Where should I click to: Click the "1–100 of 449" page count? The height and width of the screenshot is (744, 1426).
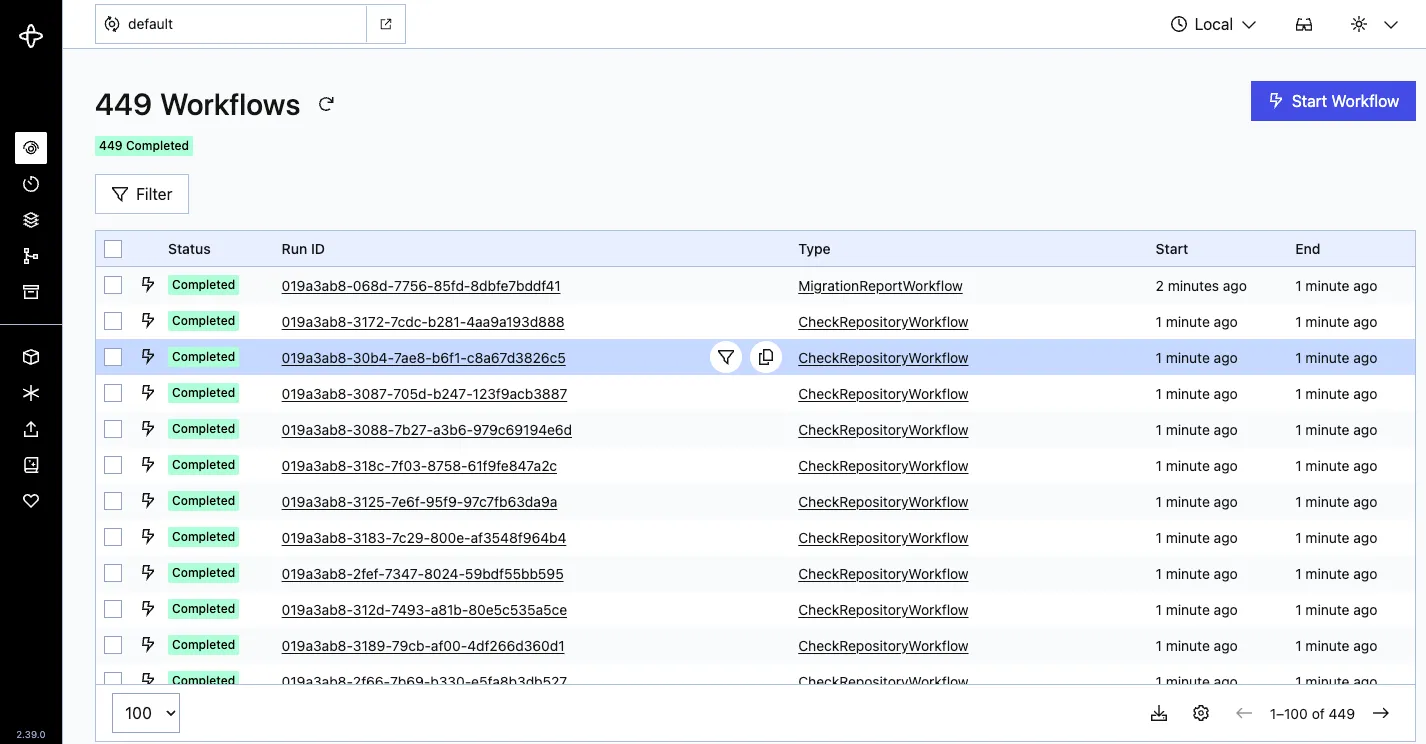point(1312,714)
